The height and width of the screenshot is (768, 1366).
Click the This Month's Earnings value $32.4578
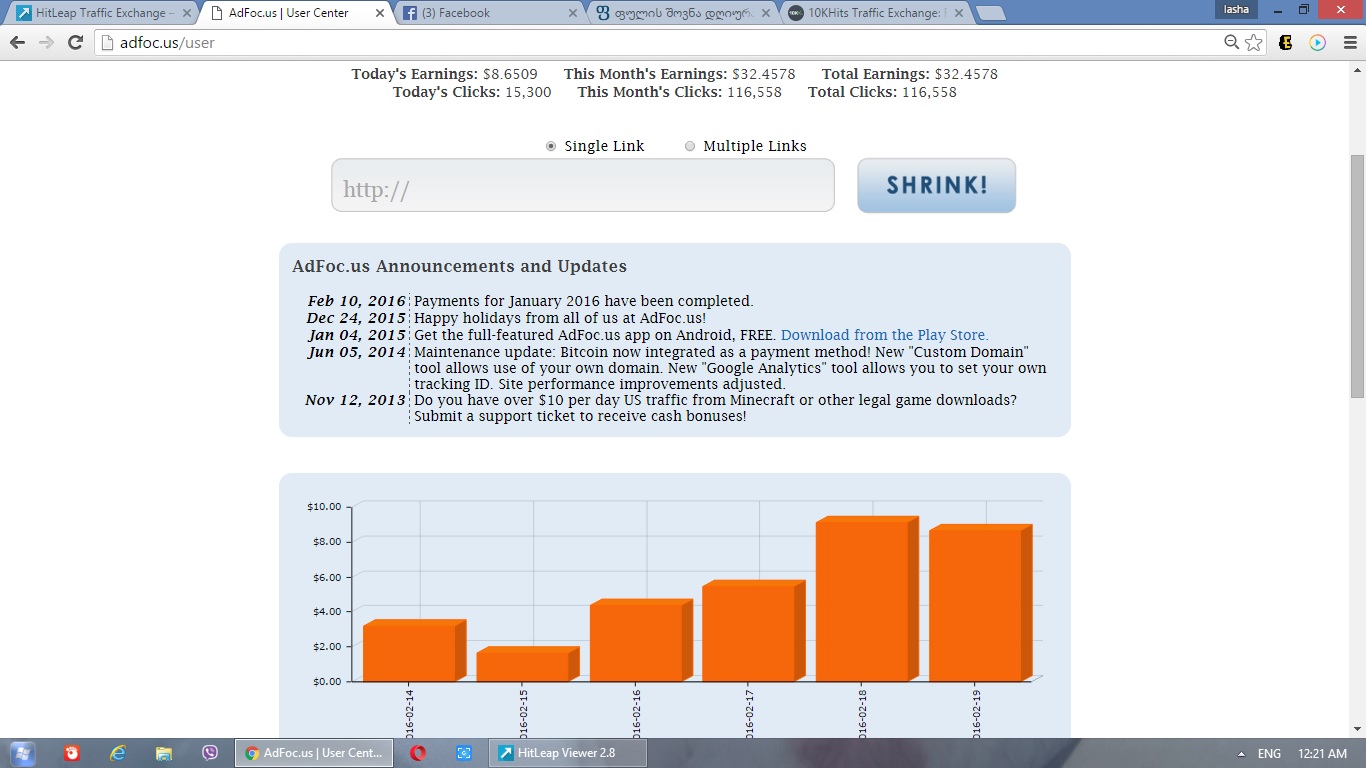[764, 74]
